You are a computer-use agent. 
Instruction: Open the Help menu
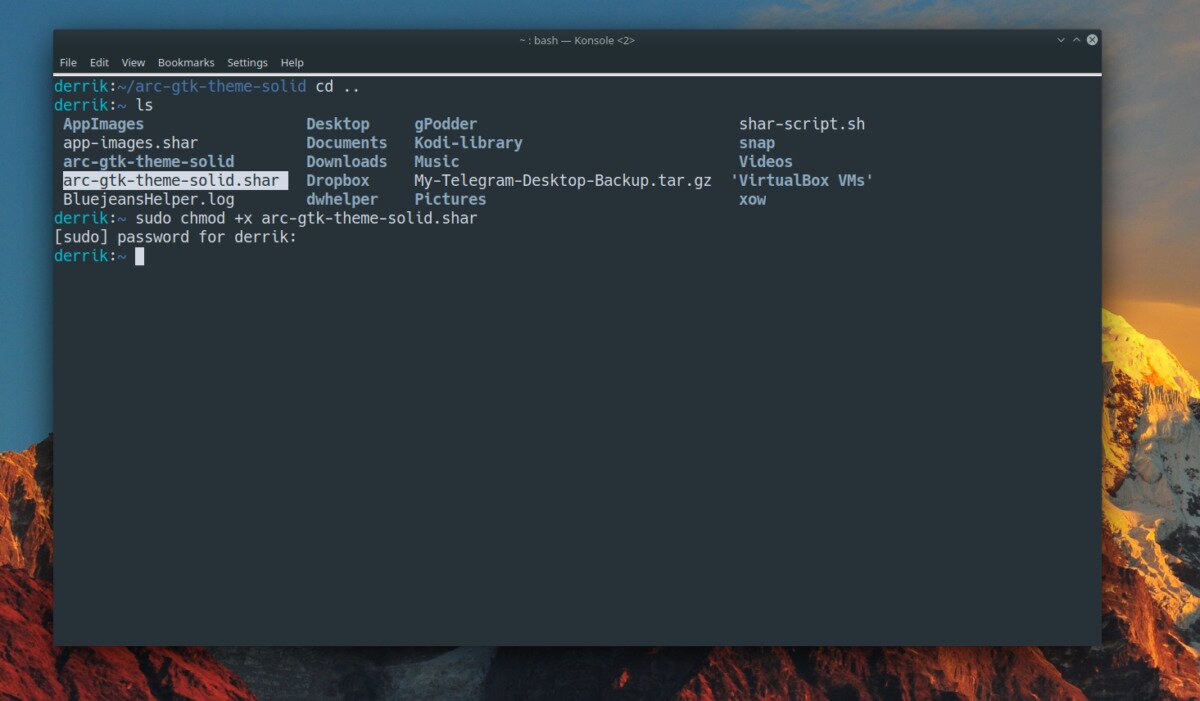click(292, 63)
